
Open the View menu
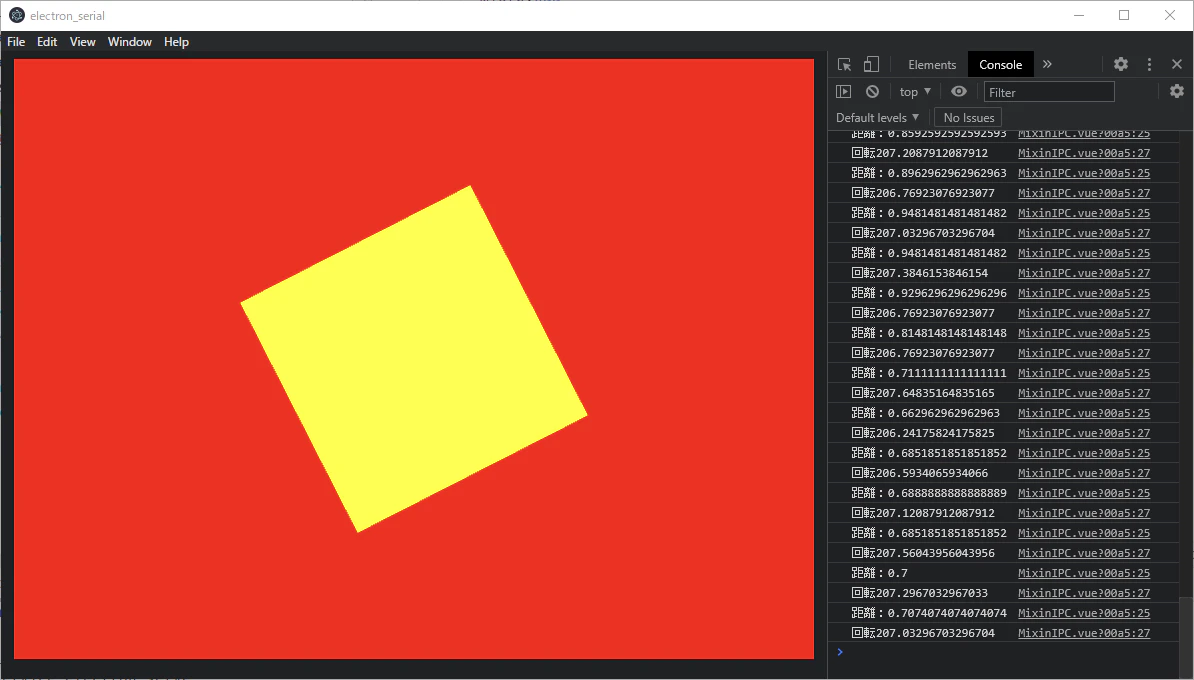coord(82,42)
